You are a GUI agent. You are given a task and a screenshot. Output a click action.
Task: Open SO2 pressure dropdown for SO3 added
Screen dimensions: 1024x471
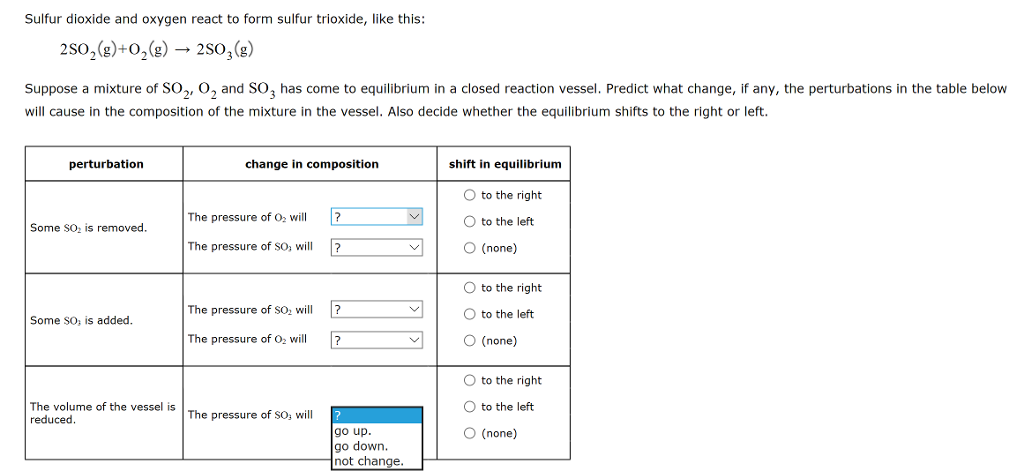pos(377,310)
